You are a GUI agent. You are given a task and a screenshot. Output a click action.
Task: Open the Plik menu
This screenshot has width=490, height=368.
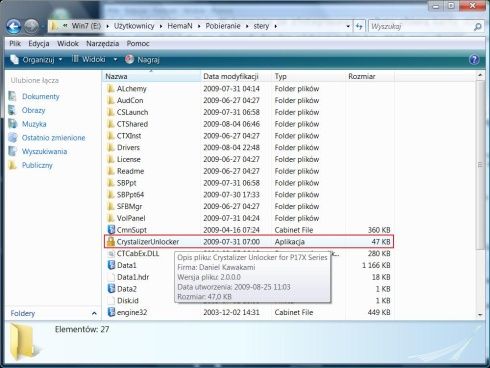[x=15, y=44]
